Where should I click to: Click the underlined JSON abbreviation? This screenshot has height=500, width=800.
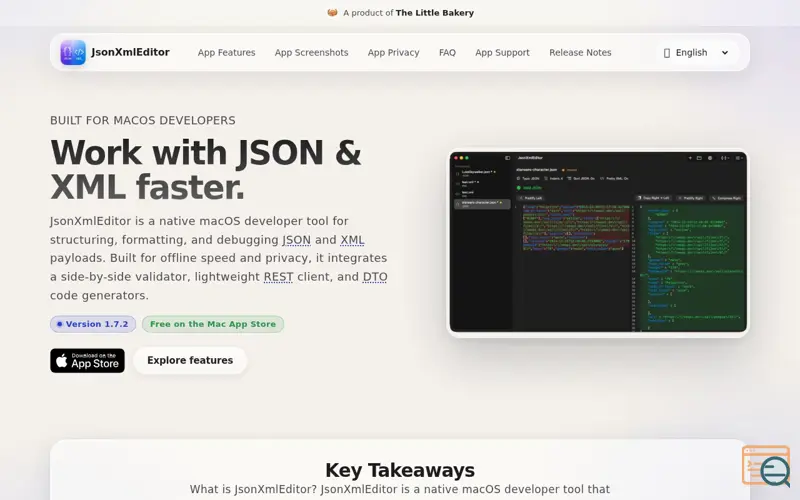pyautogui.click(x=296, y=240)
